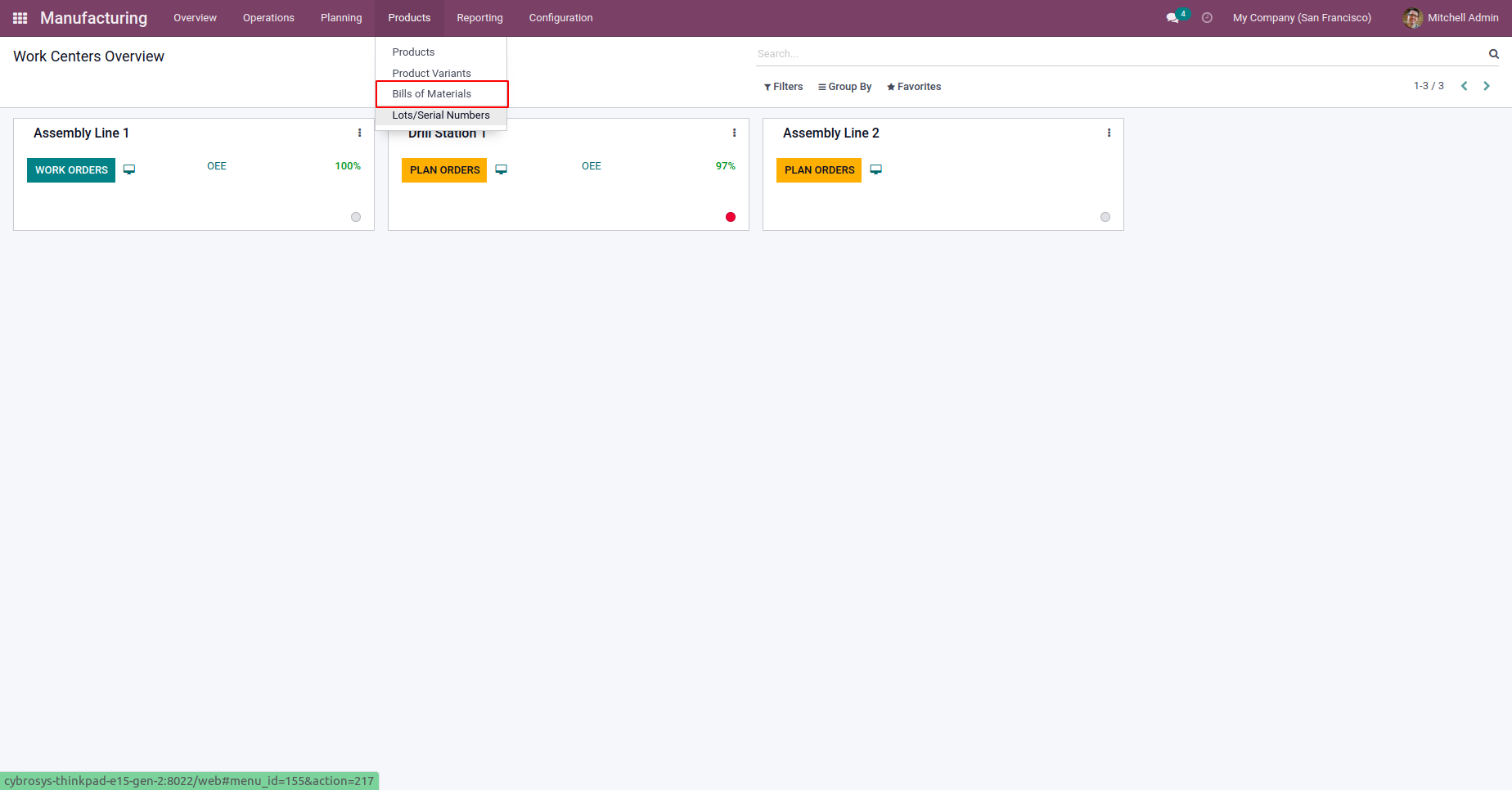Open tablet view icon for Assembly Line 2
This screenshot has height=790, width=1512.
(x=876, y=169)
